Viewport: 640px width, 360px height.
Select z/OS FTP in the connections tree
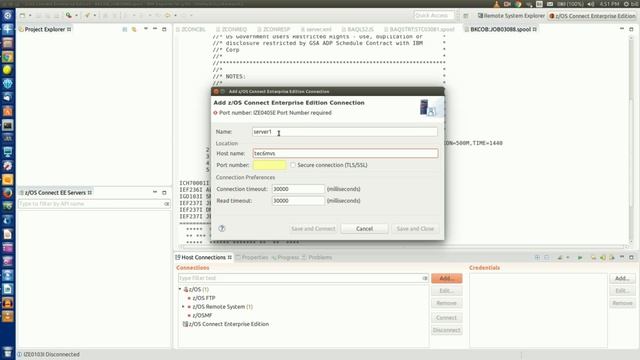[204, 298]
